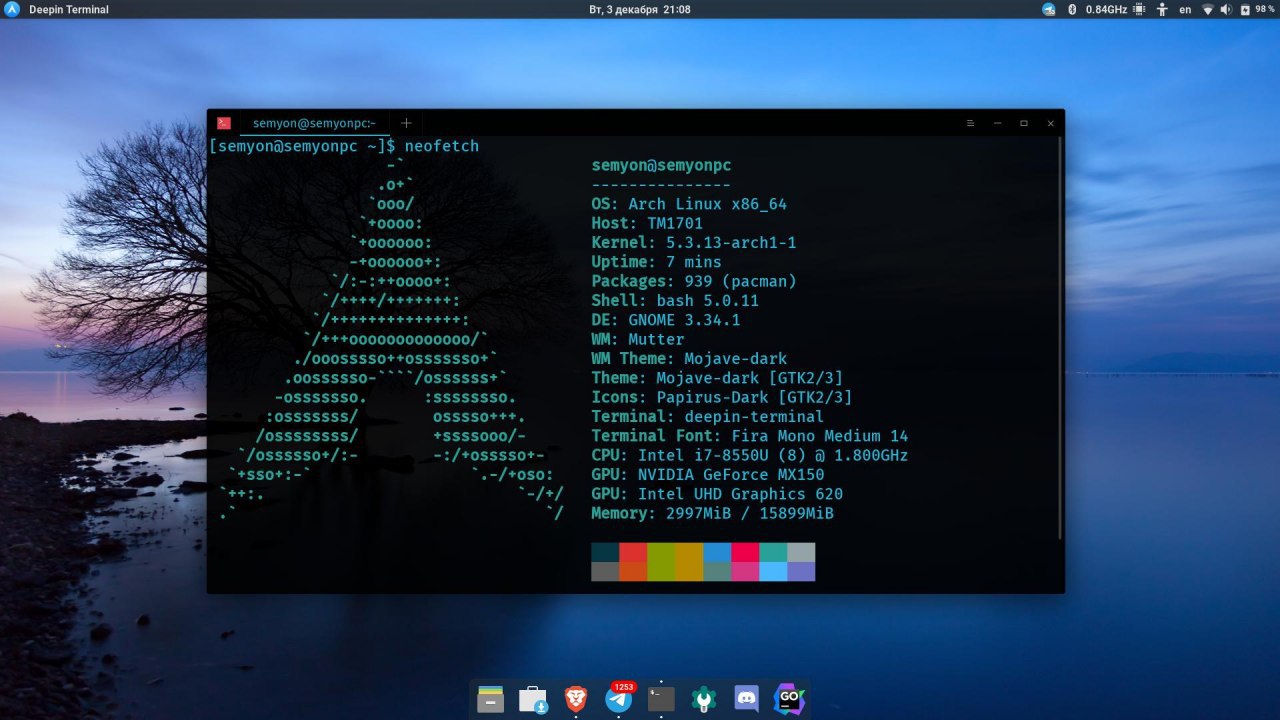Click the volume speaker icon
1280x720 pixels.
click(x=1226, y=9)
